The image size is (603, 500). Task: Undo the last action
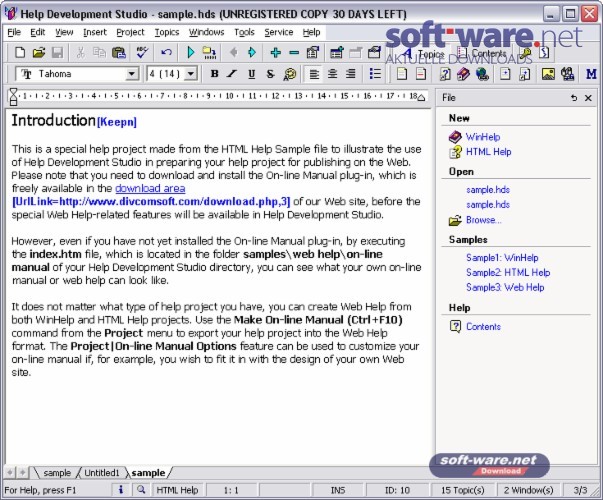[166, 52]
